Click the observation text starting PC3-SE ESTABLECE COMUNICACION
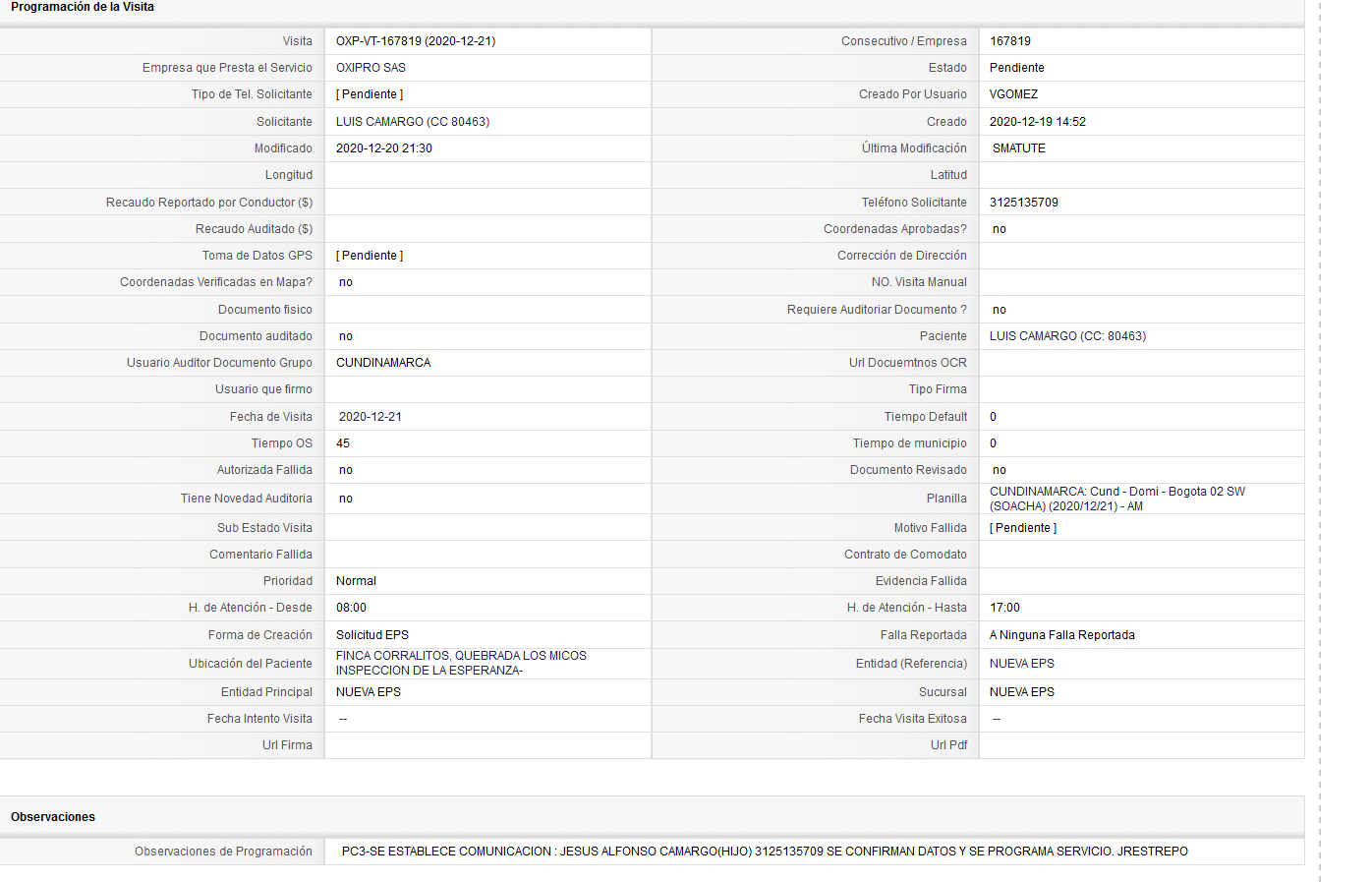 coord(765,852)
